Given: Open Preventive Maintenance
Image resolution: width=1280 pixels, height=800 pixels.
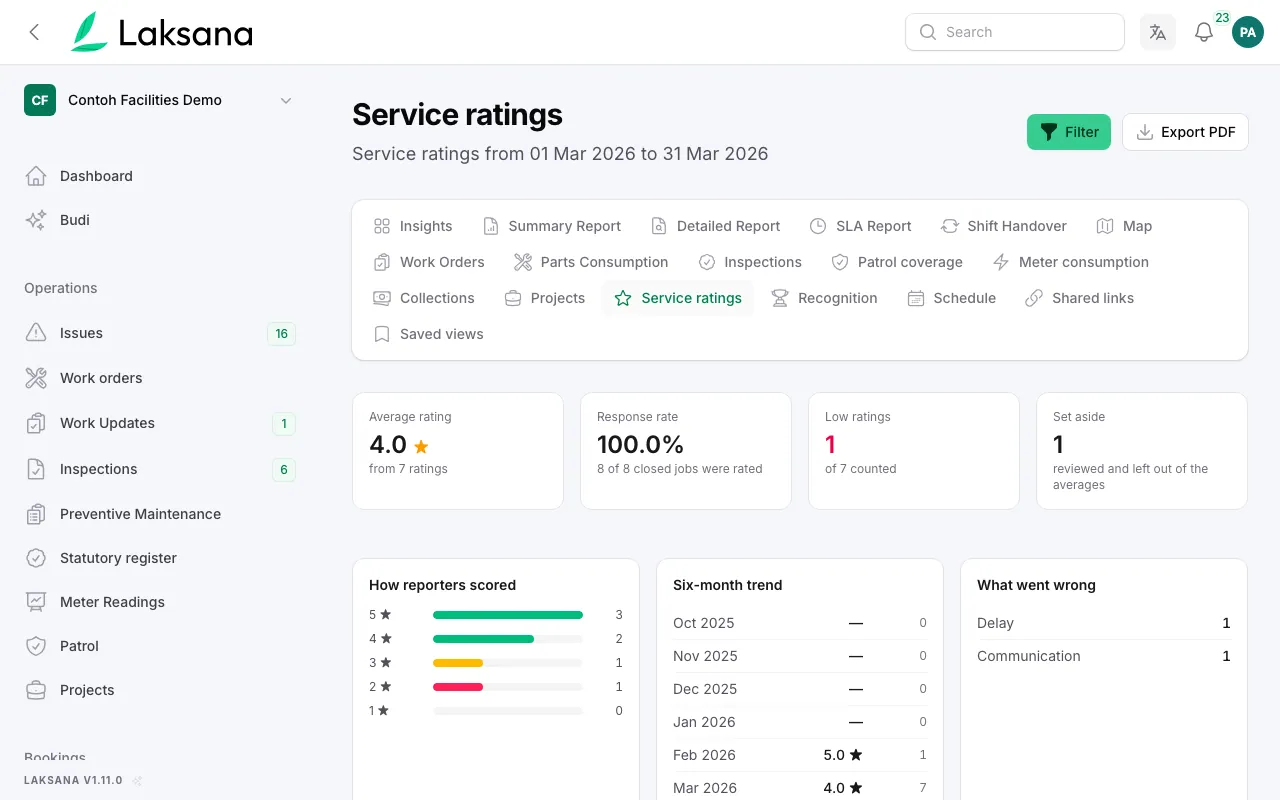Looking at the screenshot, I should [x=160, y=514].
